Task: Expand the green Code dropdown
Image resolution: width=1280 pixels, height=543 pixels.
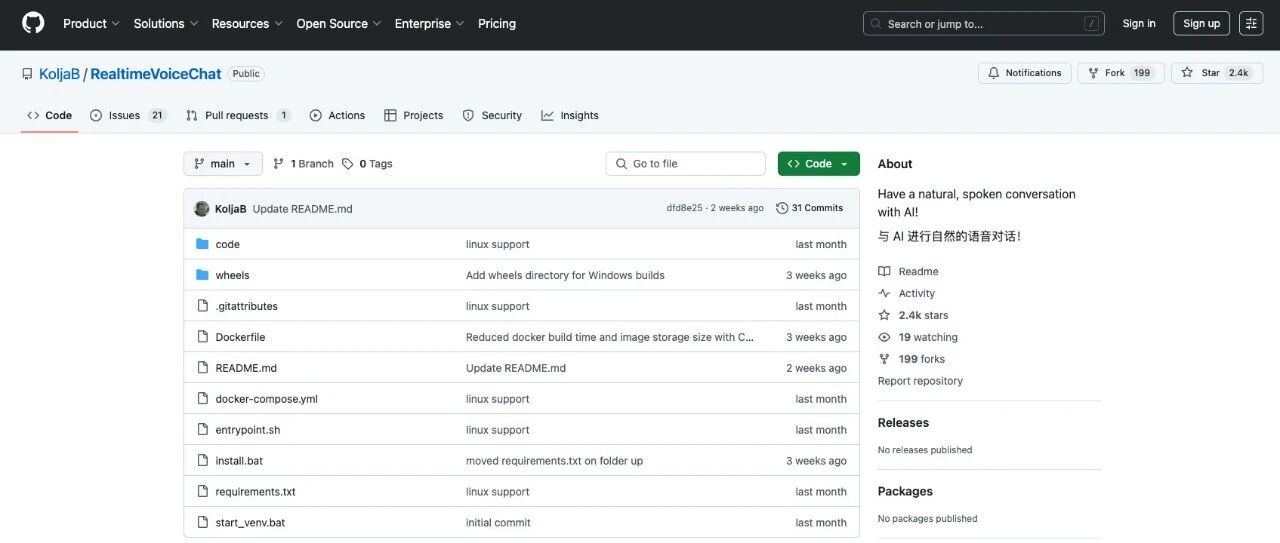Action: coord(819,164)
